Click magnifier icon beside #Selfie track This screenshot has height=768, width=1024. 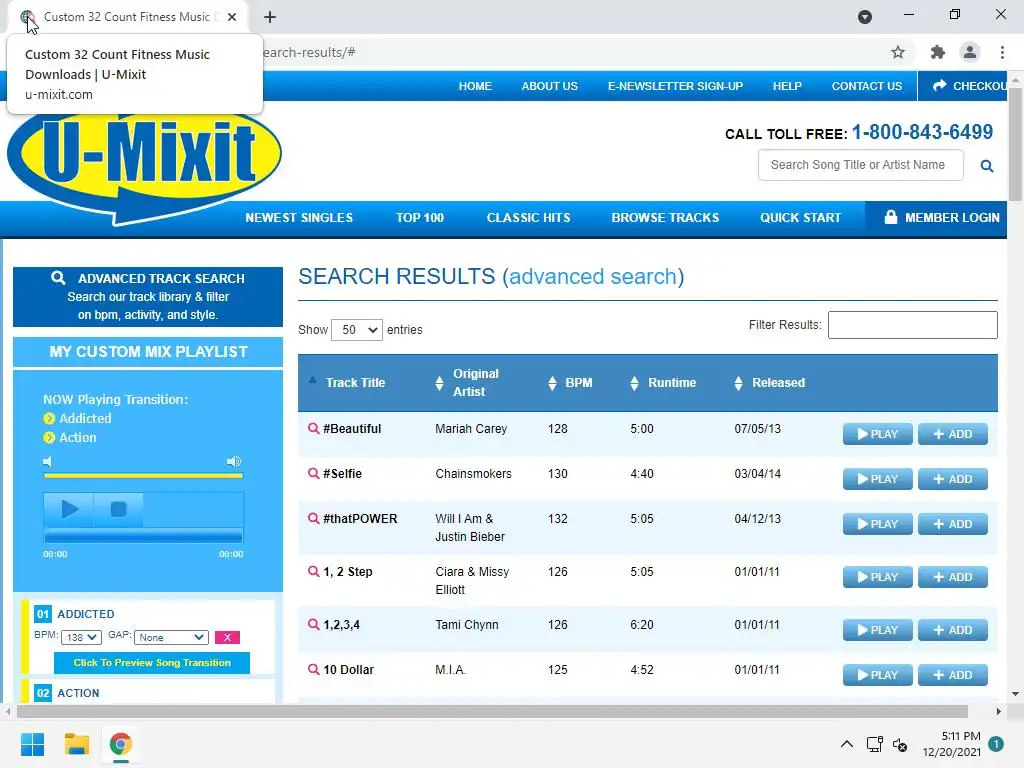coord(313,473)
